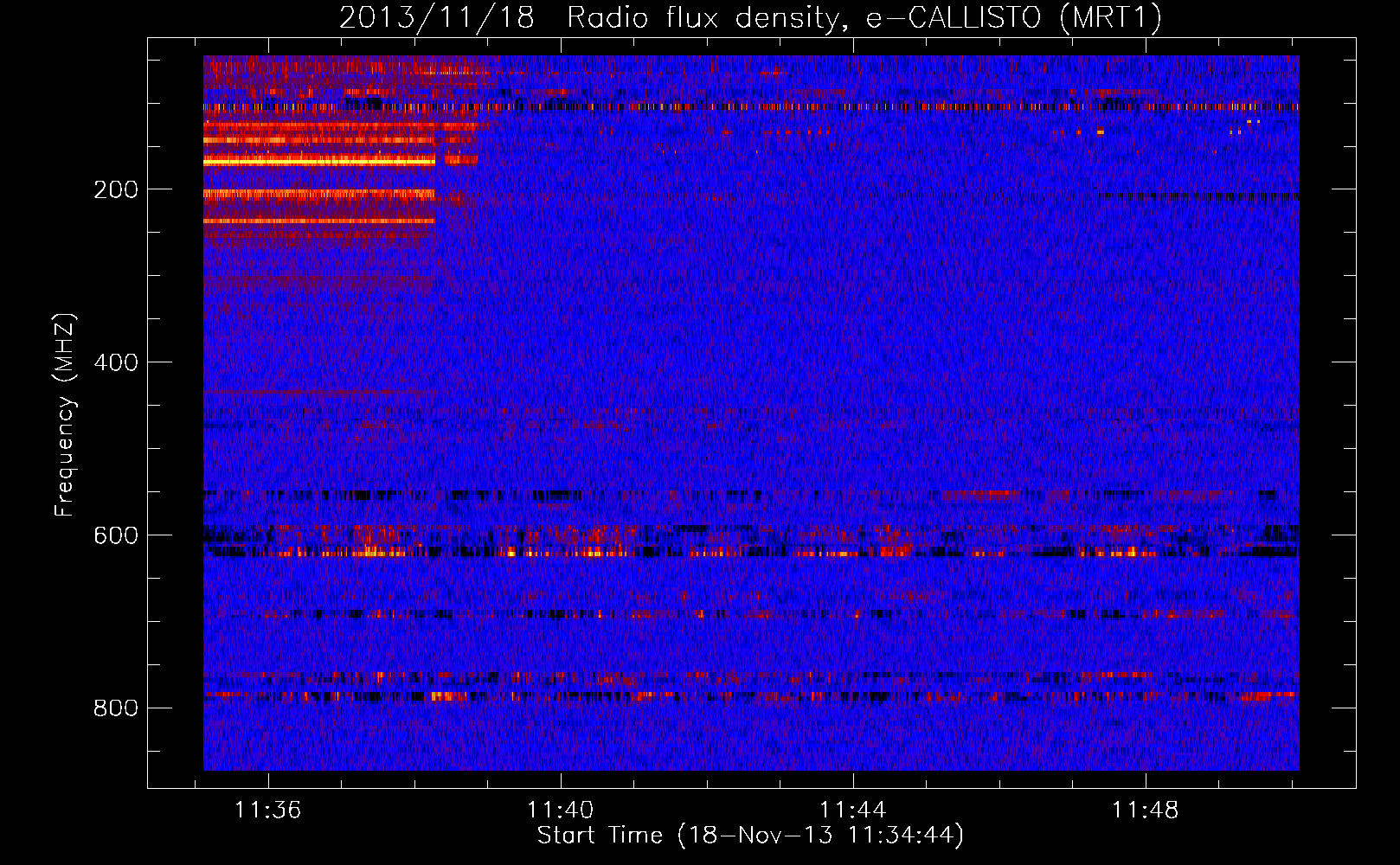Click the plot title '2013/11/18 Radio flux density, e-CALLISTO (MRT1)'
The width and height of the screenshot is (1400, 865).
pos(750,17)
